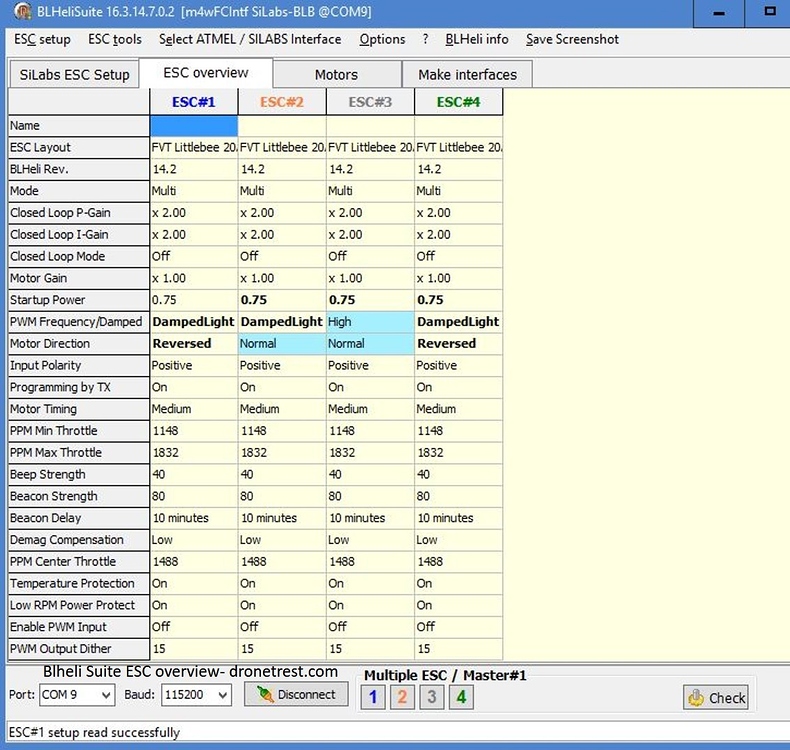Switch to the SiLabs ESC Setup tab
Screen dimensions: 790x750
[74, 75]
